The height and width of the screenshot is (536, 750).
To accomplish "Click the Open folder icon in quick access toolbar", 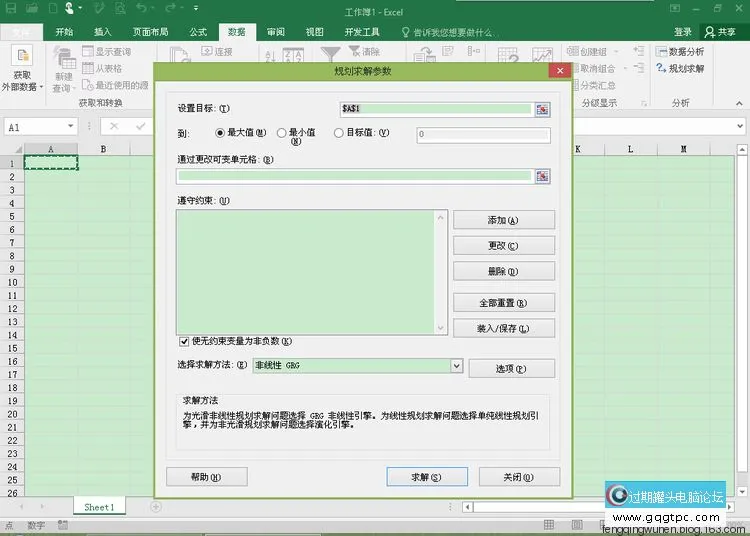I will [x=32, y=8].
